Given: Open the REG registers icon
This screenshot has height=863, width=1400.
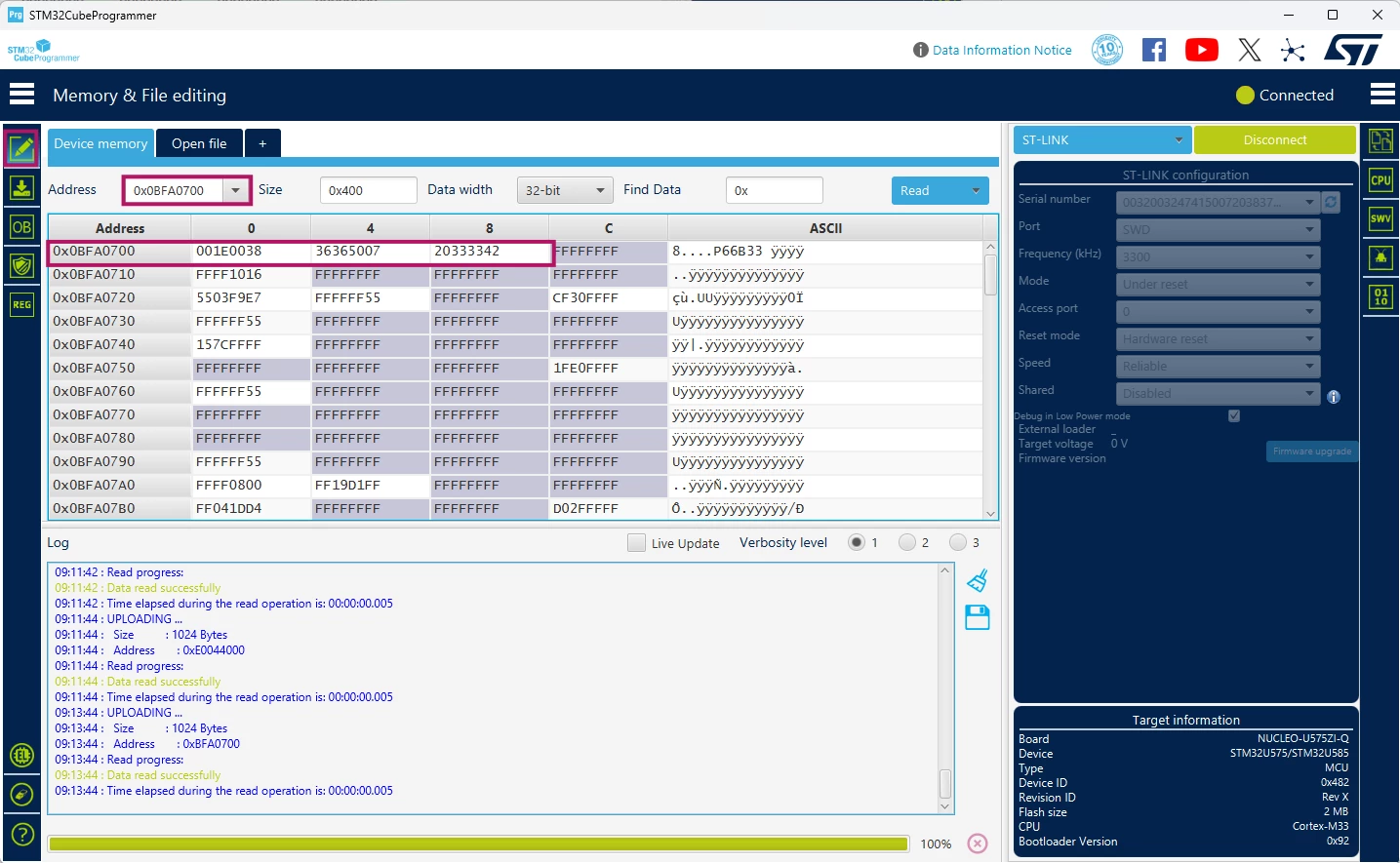Looking at the screenshot, I should [x=21, y=304].
